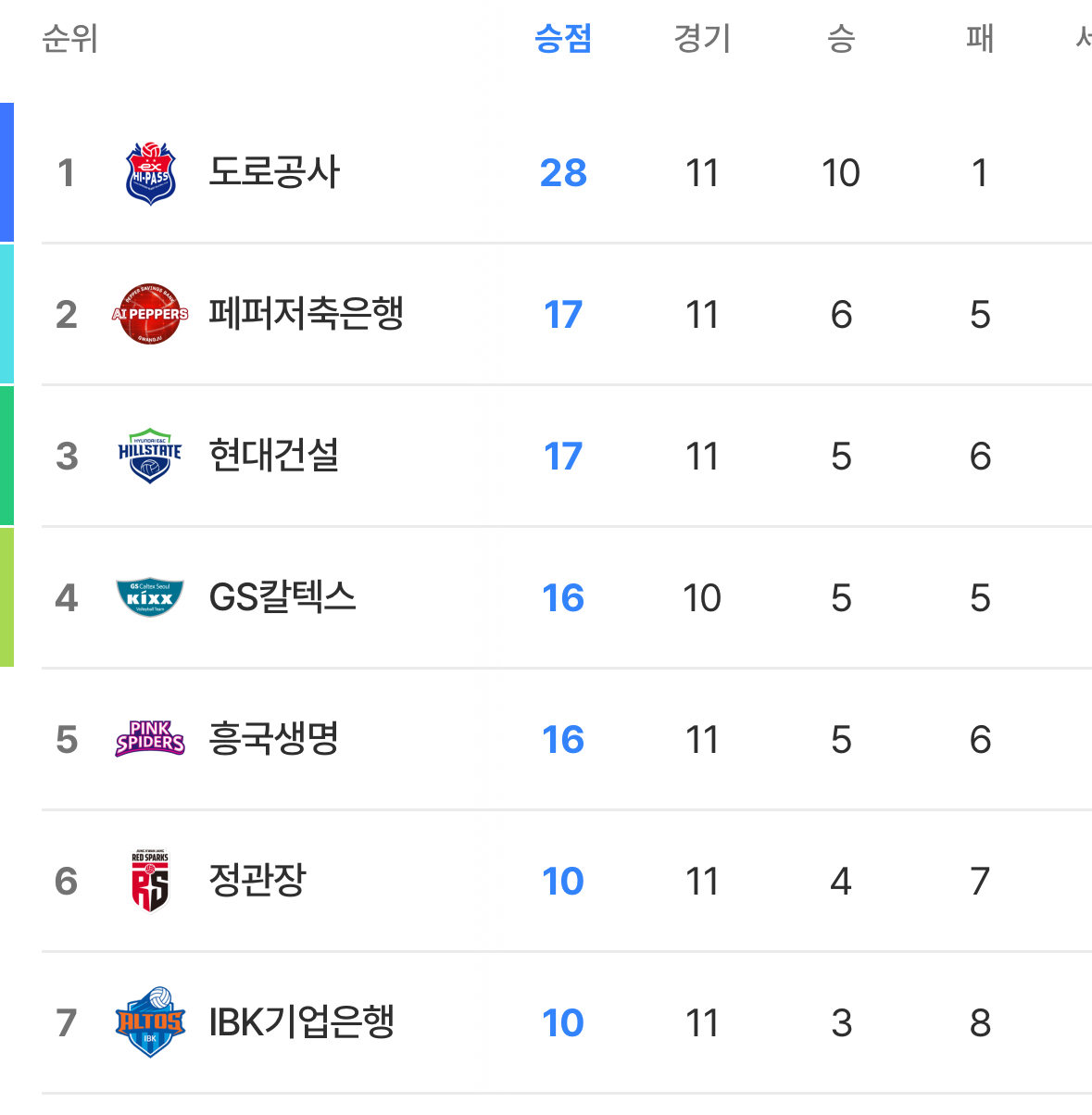Click the 순위 column header
The image size is (1092, 1115).
click(x=70, y=39)
